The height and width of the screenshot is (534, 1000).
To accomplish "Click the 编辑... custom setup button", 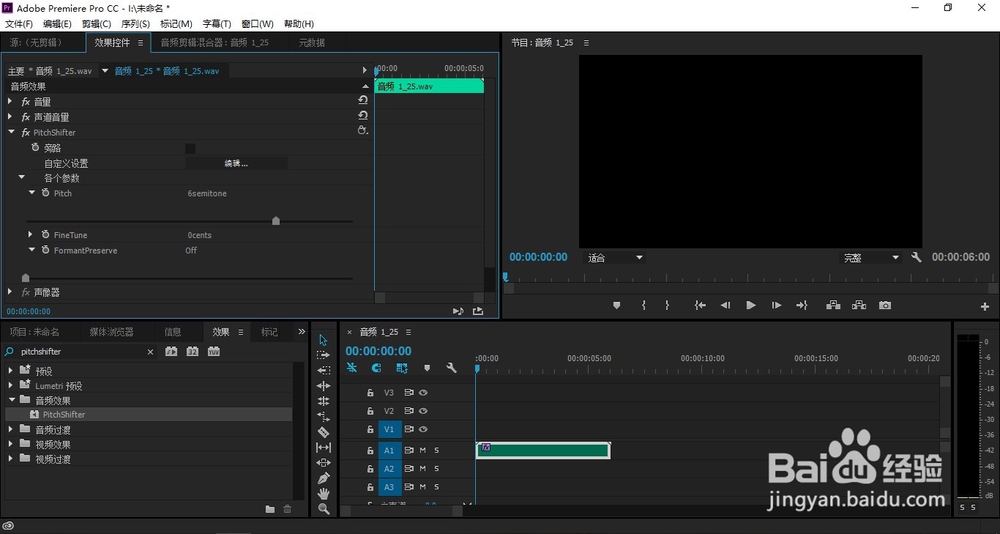I will [x=236, y=163].
